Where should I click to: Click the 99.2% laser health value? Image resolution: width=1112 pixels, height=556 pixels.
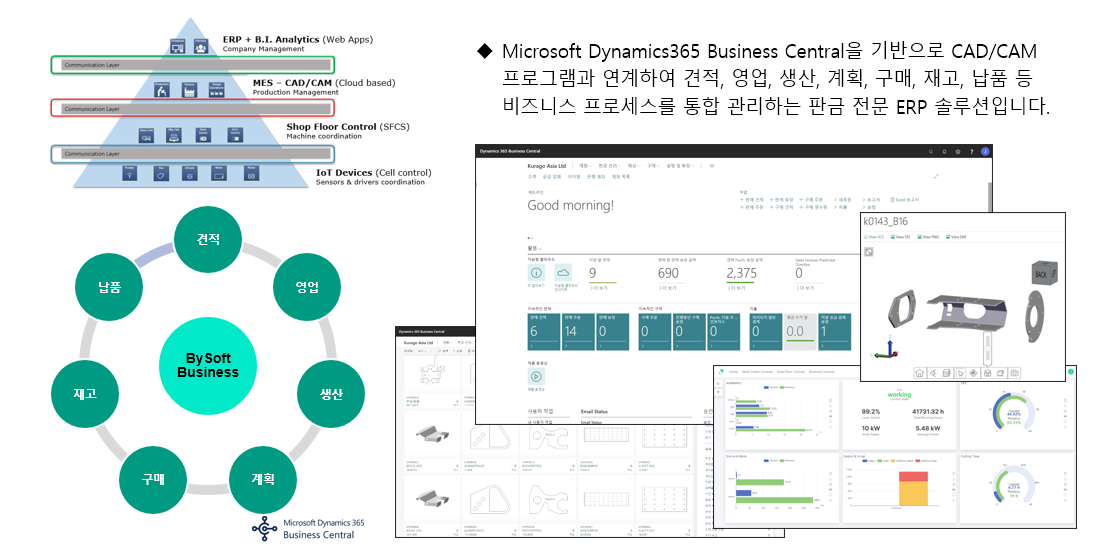(872, 411)
